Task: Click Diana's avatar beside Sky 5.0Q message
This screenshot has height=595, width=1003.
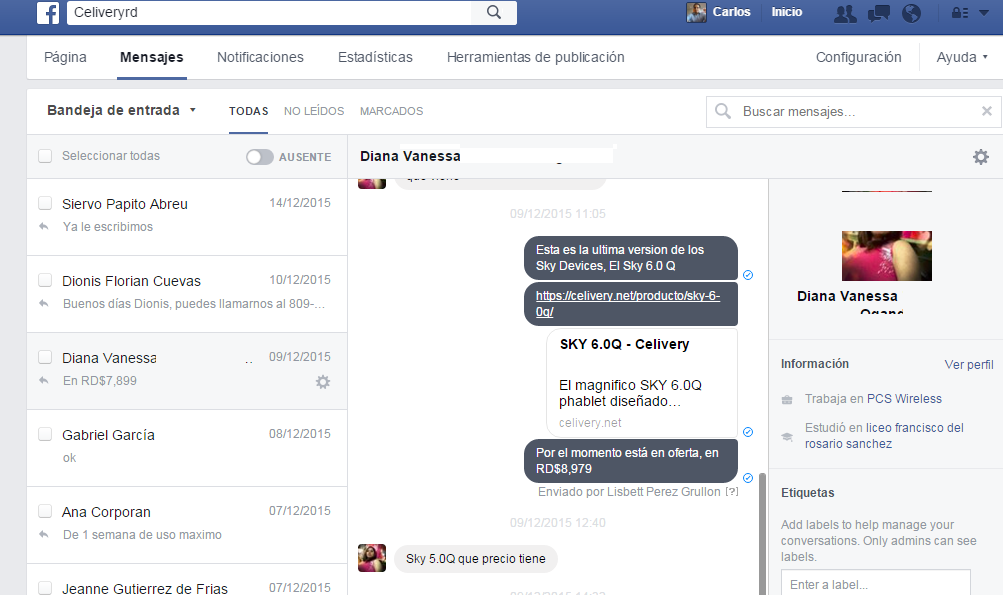Action: pyautogui.click(x=372, y=558)
